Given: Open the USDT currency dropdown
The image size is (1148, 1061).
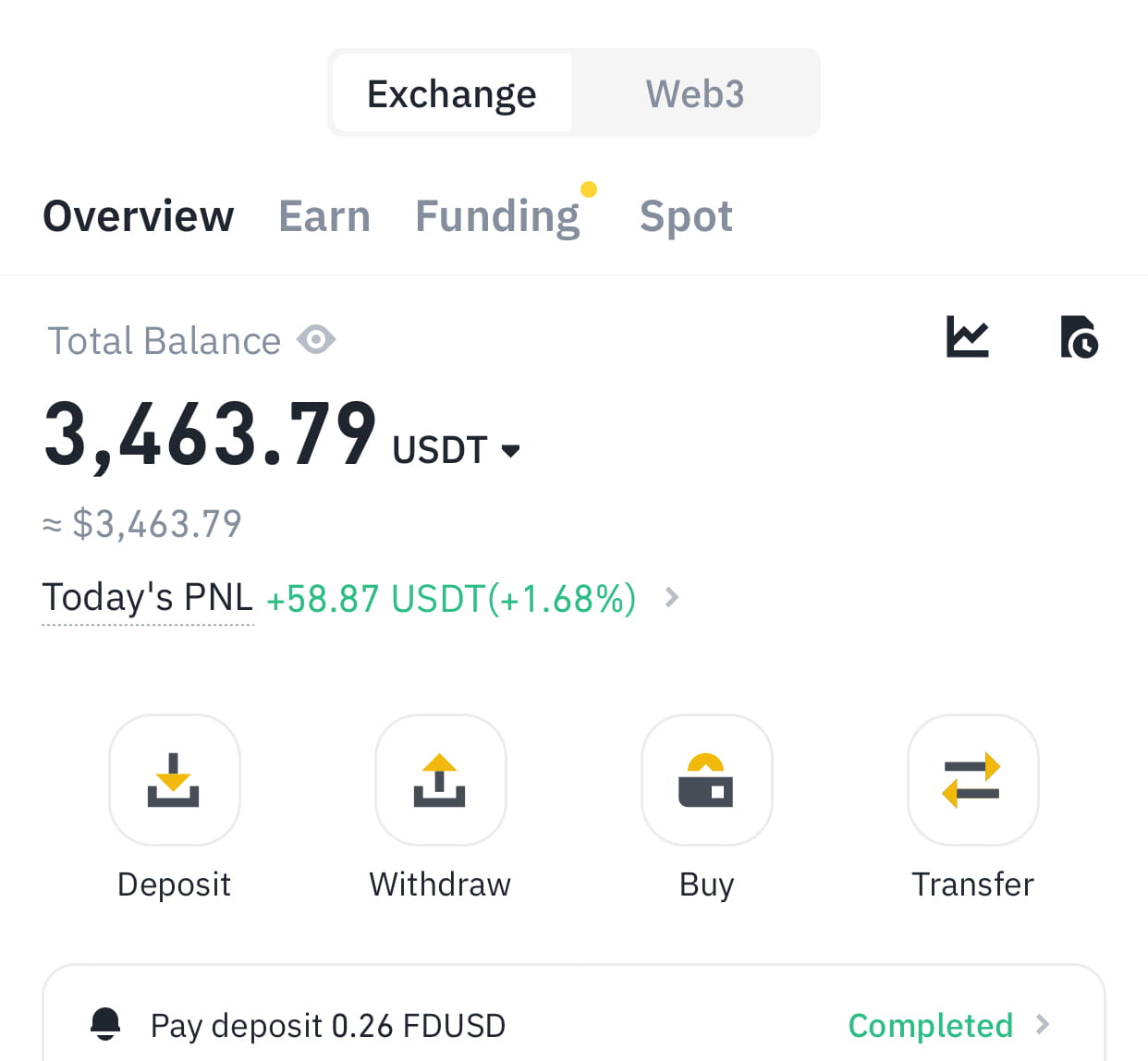Looking at the screenshot, I should click(510, 451).
